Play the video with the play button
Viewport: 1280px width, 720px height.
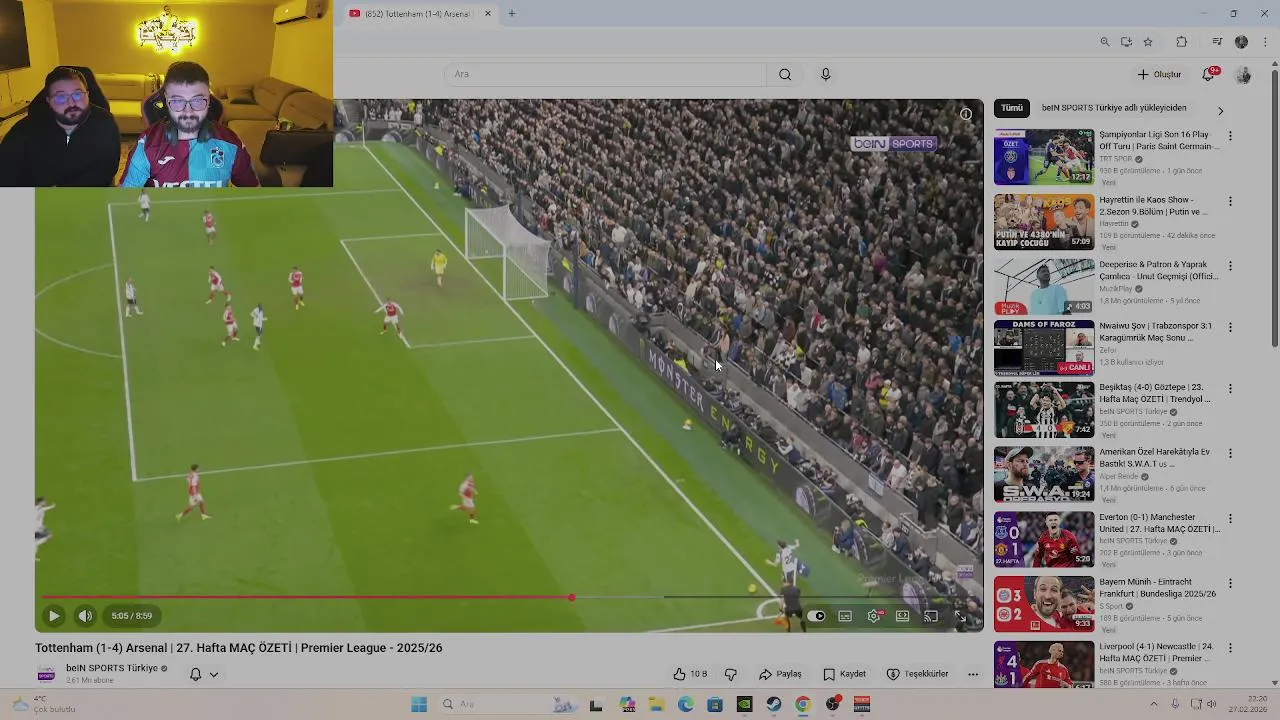pyautogui.click(x=54, y=616)
